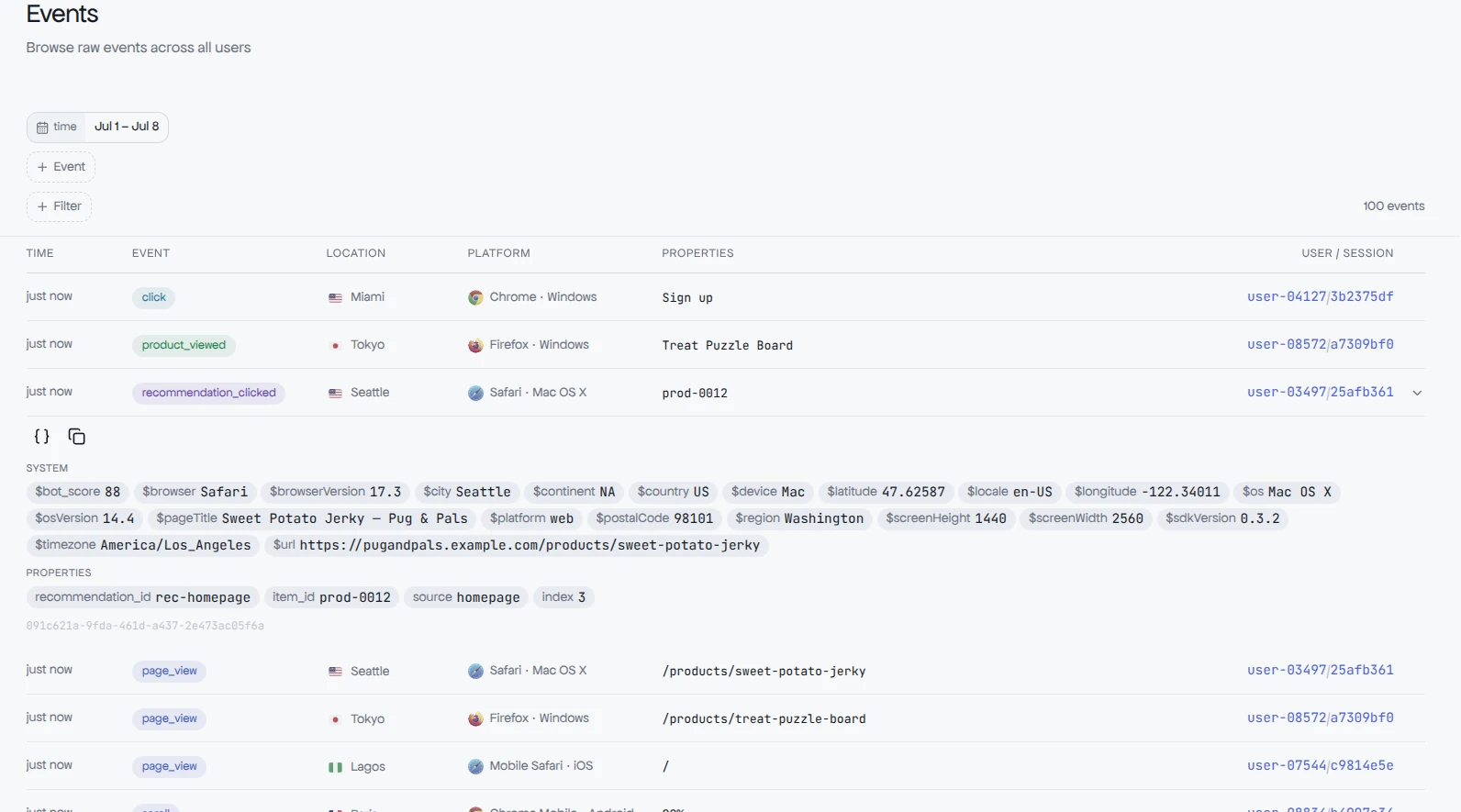This screenshot has height=812, width=1461.
Task: Click the PROPERTIES column header
Action: (697, 253)
